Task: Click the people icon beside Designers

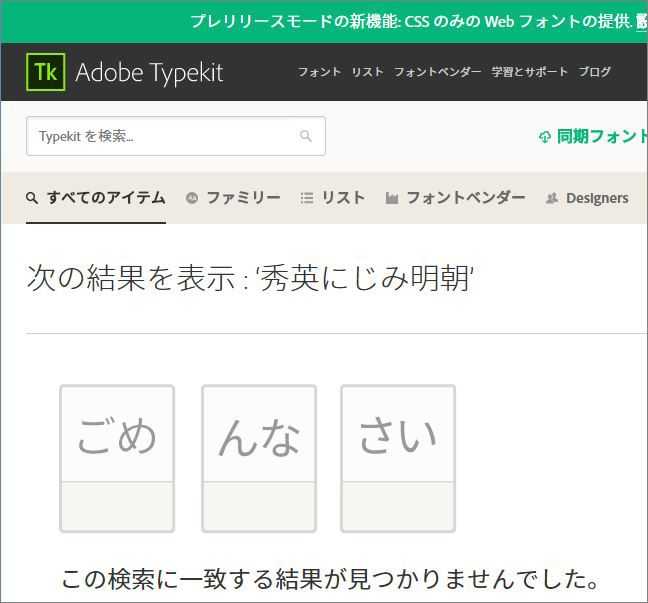Action: 551,198
